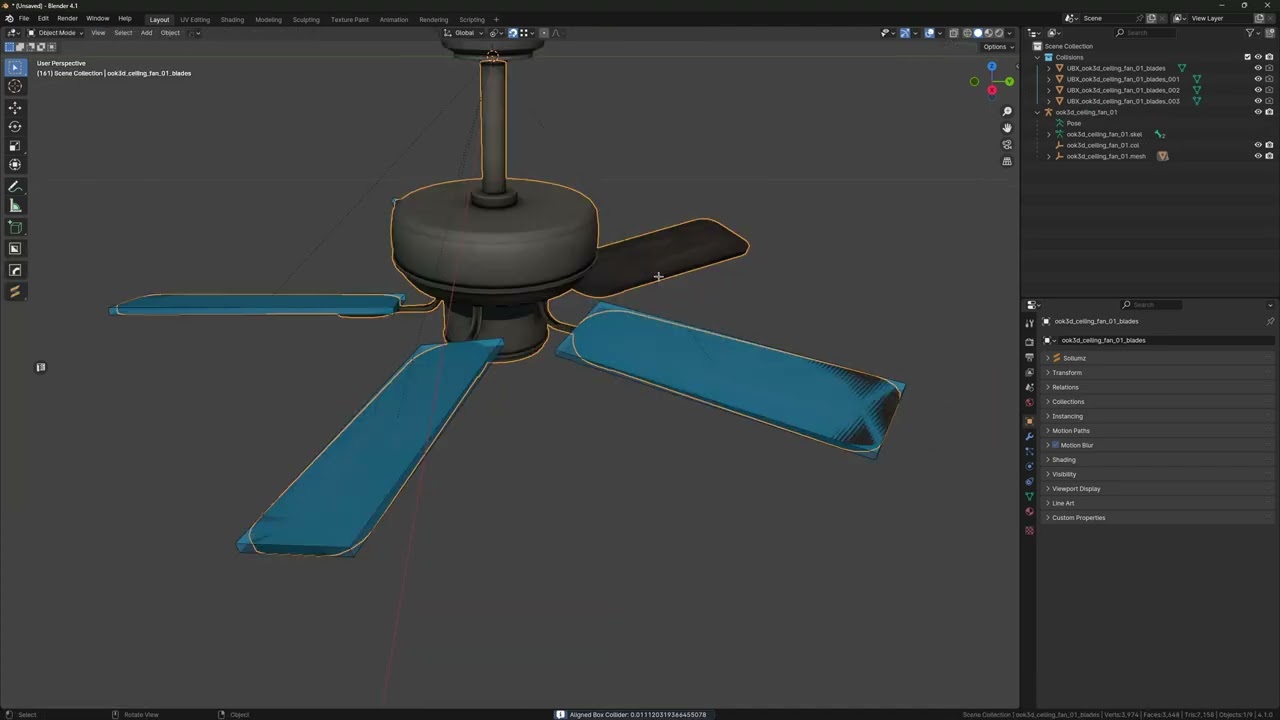This screenshot has width=1280, height=720.
Task: Hide UBX_ook3d_ceiling_fan_01_blades in viewport
Action: [1258, 68]
